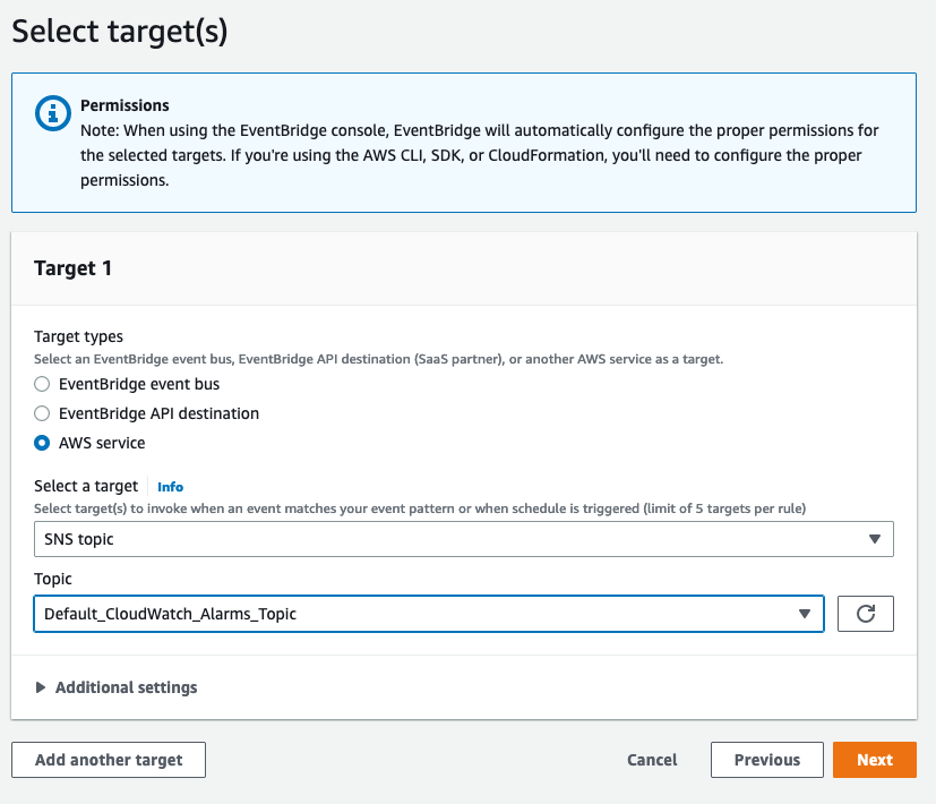Choose EventBridge API destination as target type
936x804 pixels.
click(41, 413)
